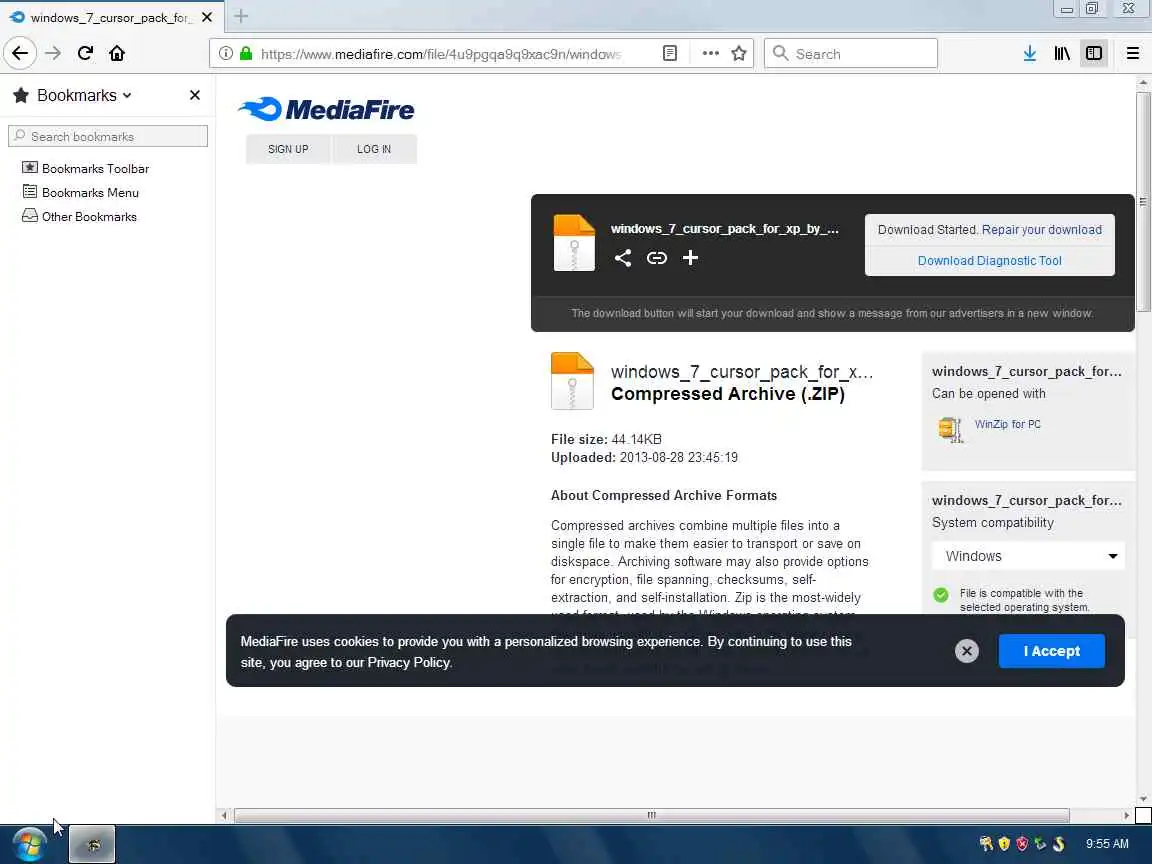1152x864 pixels.
Task: Click the taskbar application button
Action: click(93, 844)
